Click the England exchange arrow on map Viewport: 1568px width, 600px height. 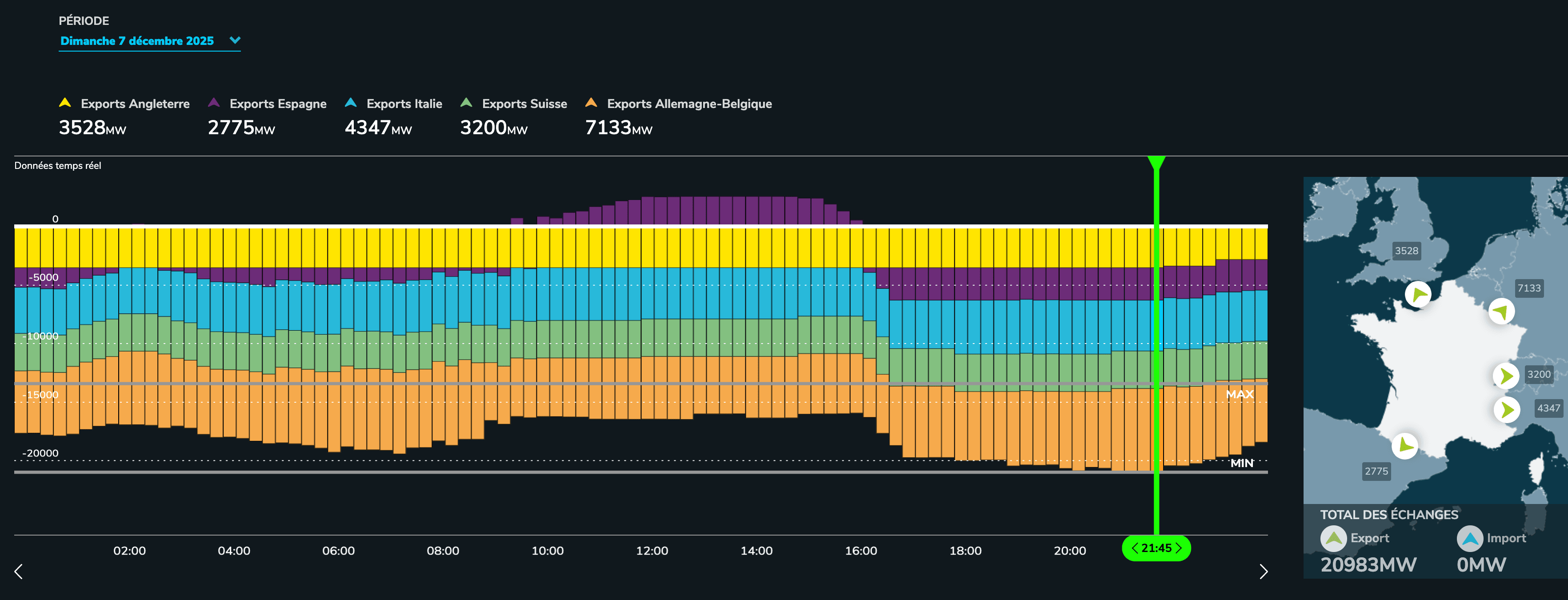coord(1418,295)
